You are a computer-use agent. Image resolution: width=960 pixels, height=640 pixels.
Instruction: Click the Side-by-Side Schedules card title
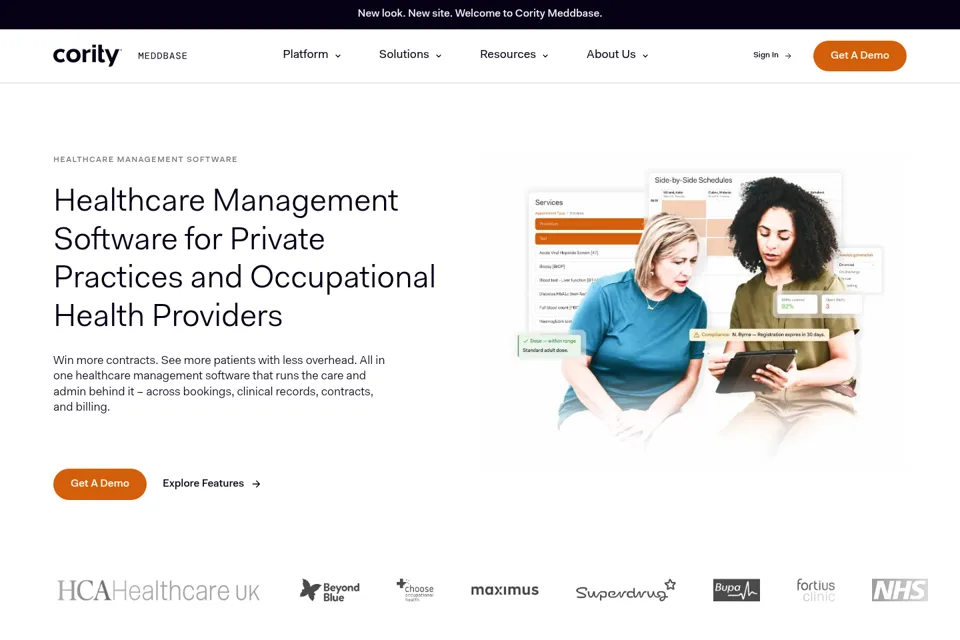click(693, 180)
